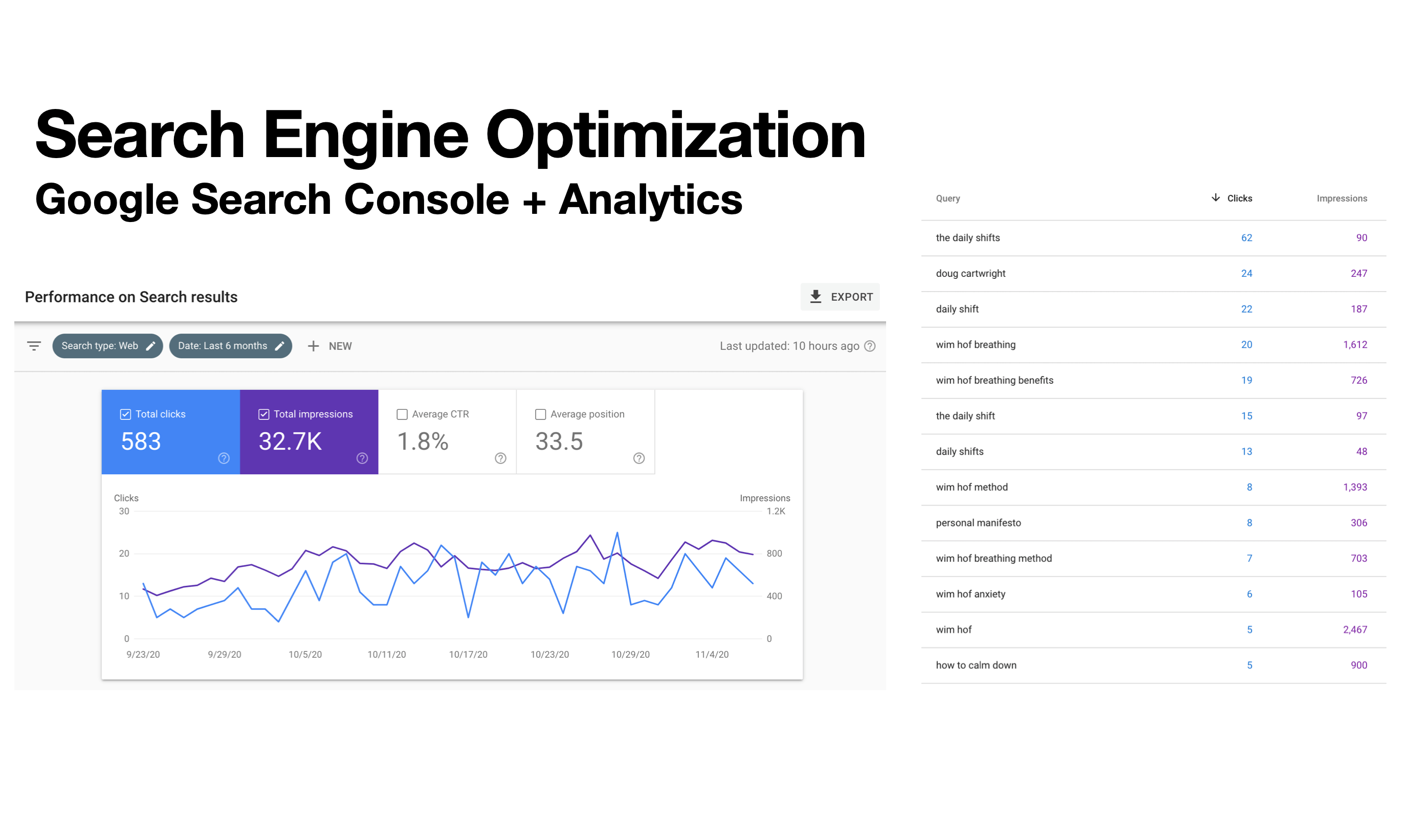This screenshot has height=840, width=1411.
Task: Click the Clicks column sort arrow
Action: point(1215,197)
